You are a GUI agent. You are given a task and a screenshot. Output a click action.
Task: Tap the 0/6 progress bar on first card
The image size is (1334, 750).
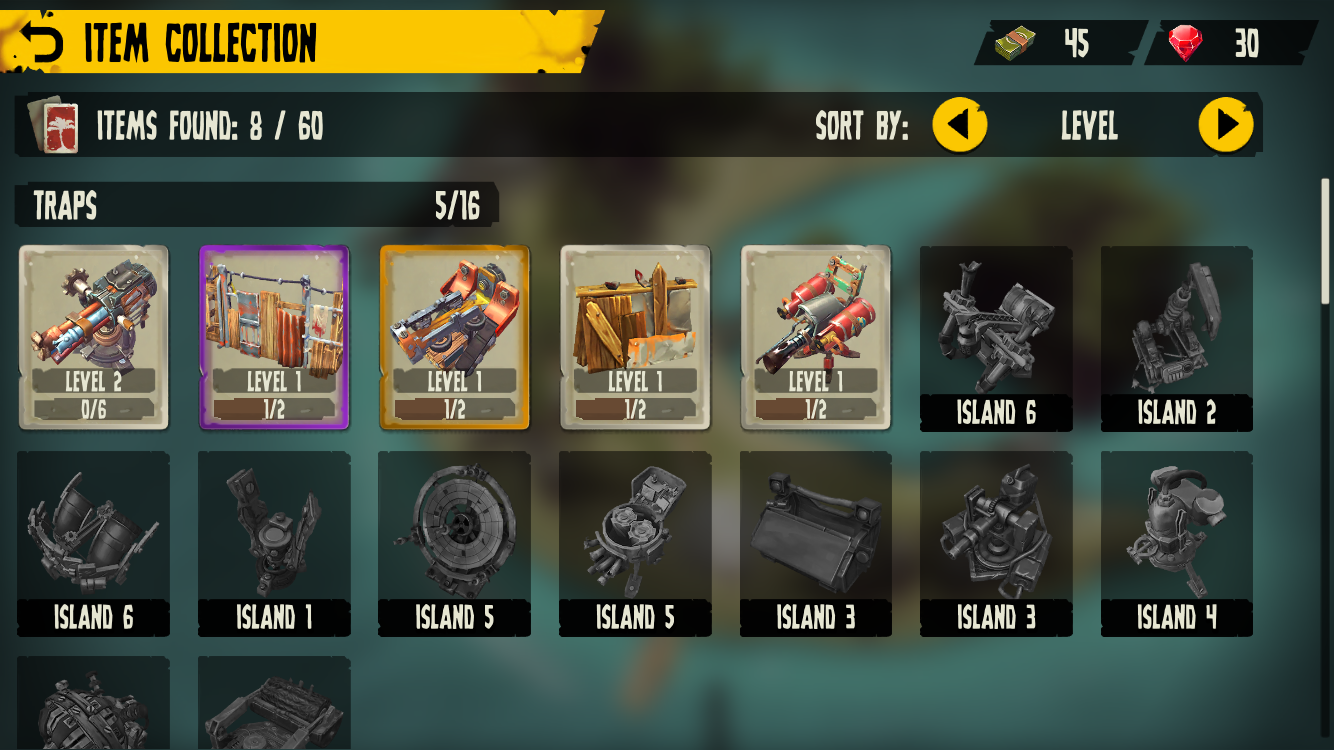tap(94, 408)
